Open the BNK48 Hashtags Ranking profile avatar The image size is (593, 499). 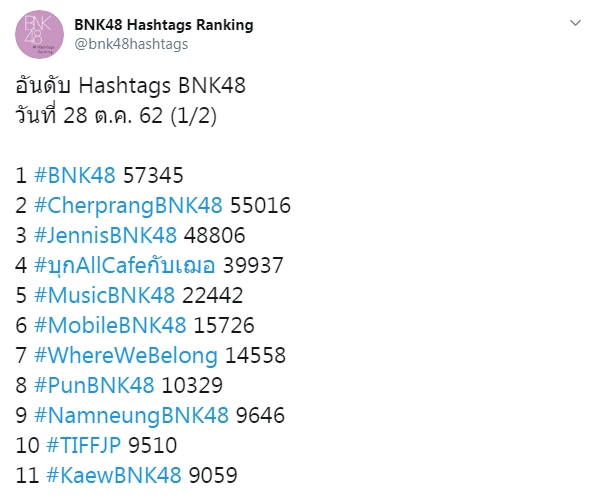pos(39,34)
